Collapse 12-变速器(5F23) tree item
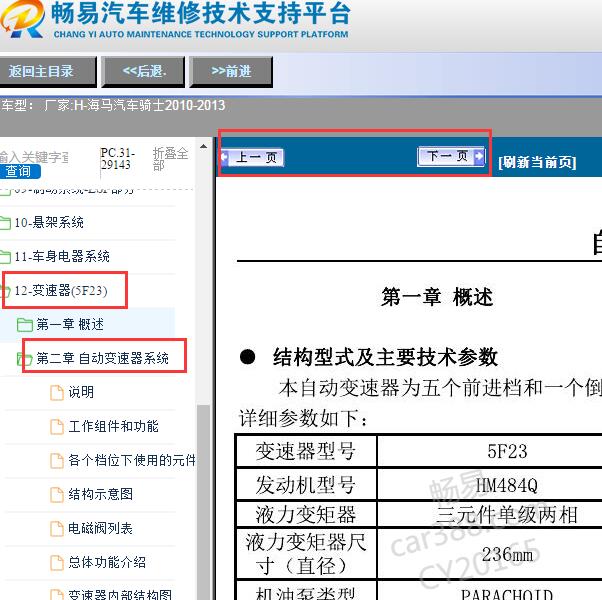 click(61, 291)
